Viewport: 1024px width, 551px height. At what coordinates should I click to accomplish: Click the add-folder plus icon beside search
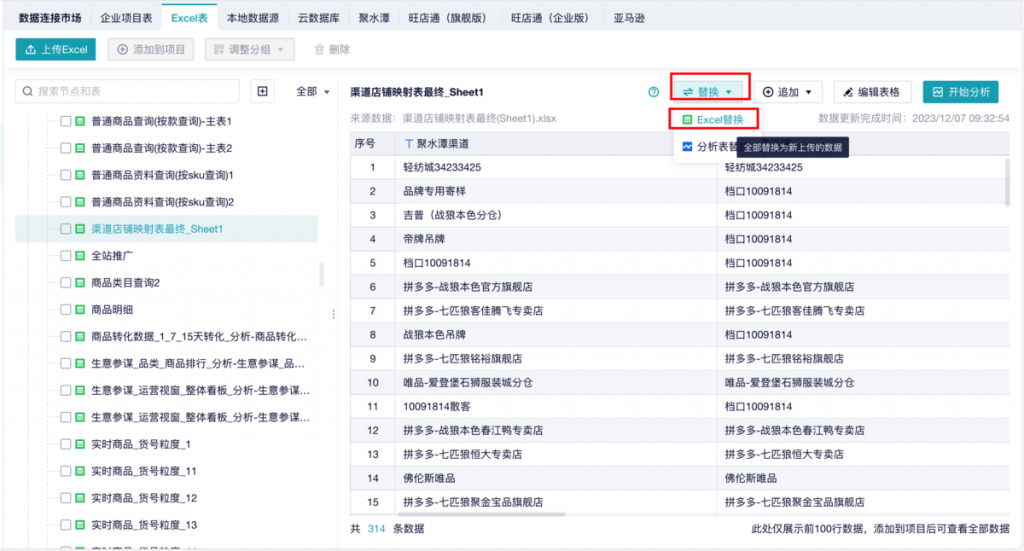(x=263, y=92)
